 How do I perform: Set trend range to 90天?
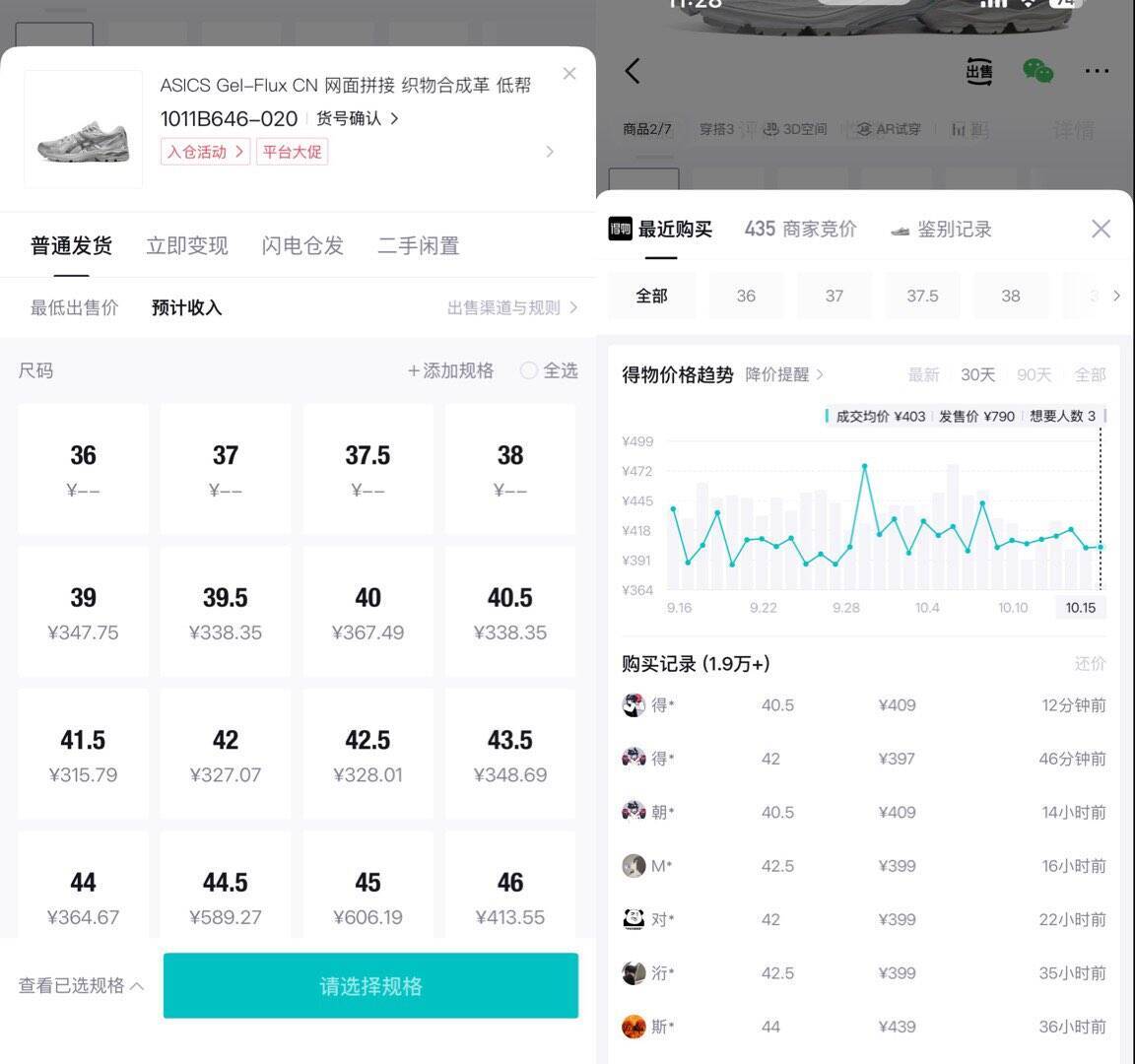click(1034, 374)
